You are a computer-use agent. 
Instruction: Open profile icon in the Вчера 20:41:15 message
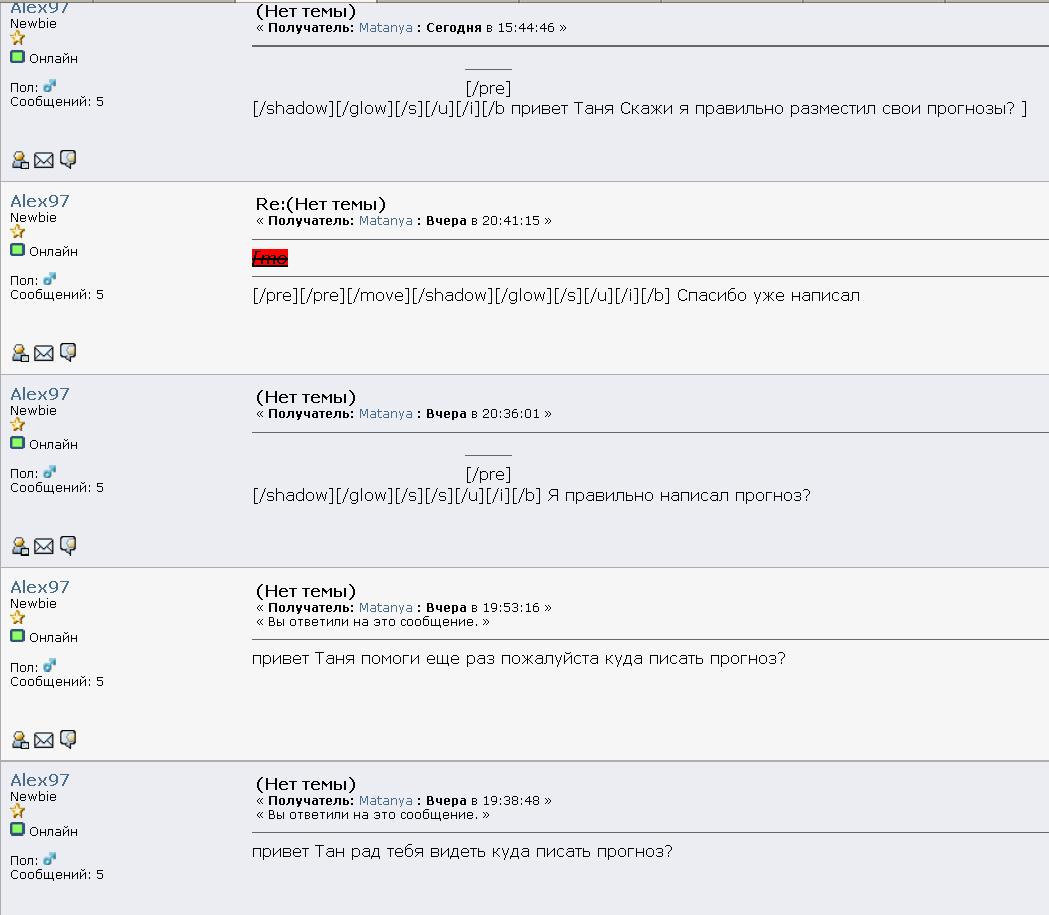pos(20,353)
